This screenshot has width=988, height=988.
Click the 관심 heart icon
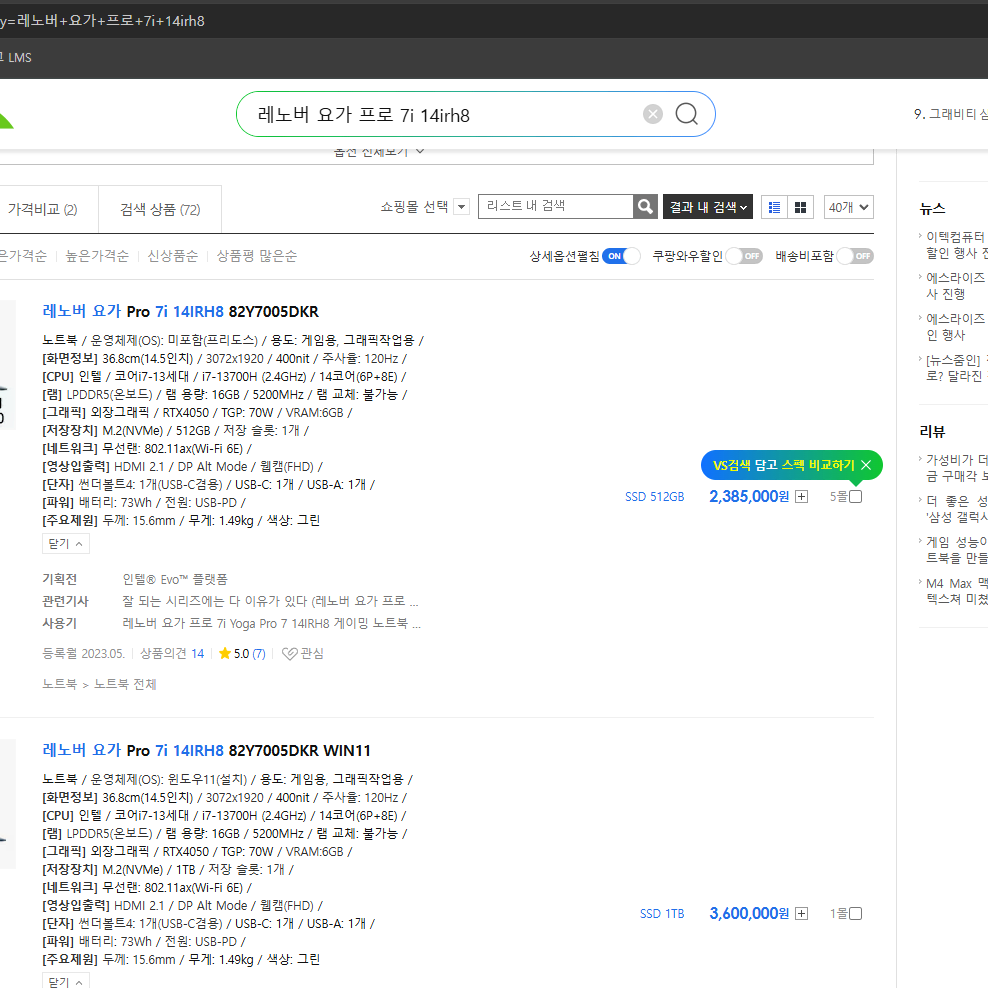(289, 654)
